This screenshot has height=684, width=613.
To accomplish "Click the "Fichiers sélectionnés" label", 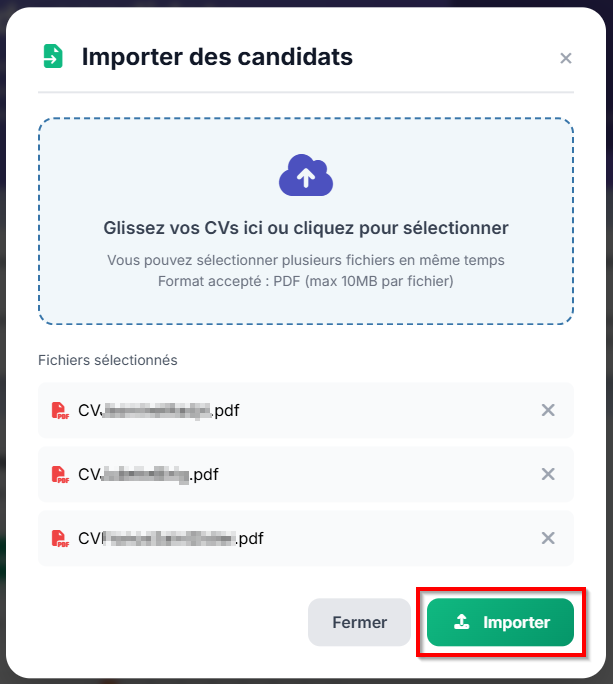I will point(108,360).
